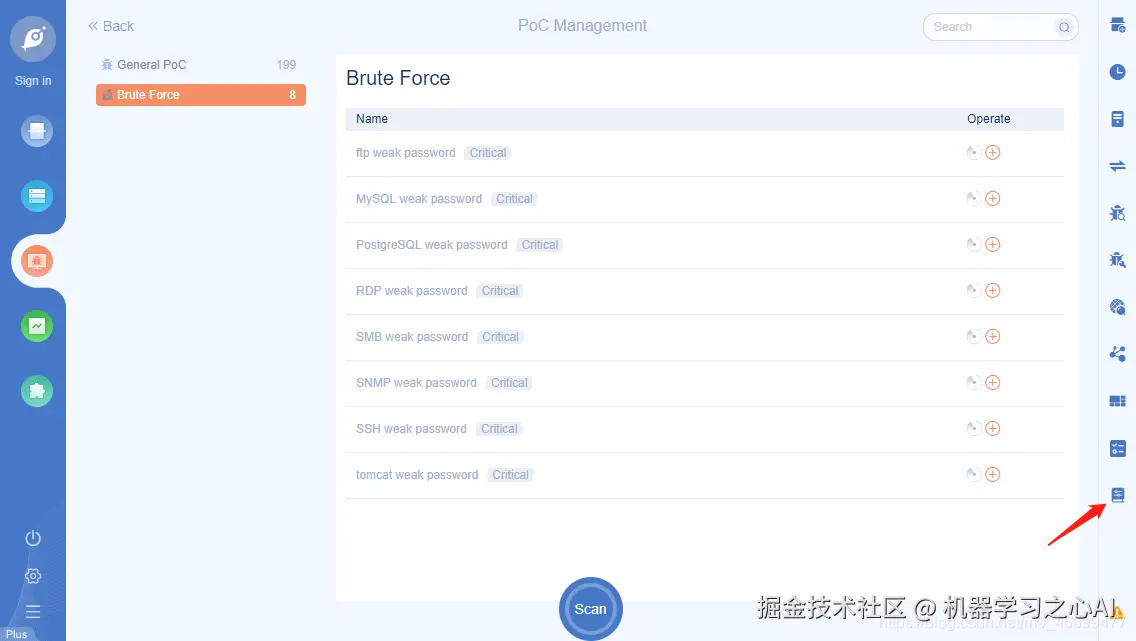This screenshot has height=641, width=1136.
Task: Open the Vulnerability bug sidebar icon
Action: pos(37,261)
